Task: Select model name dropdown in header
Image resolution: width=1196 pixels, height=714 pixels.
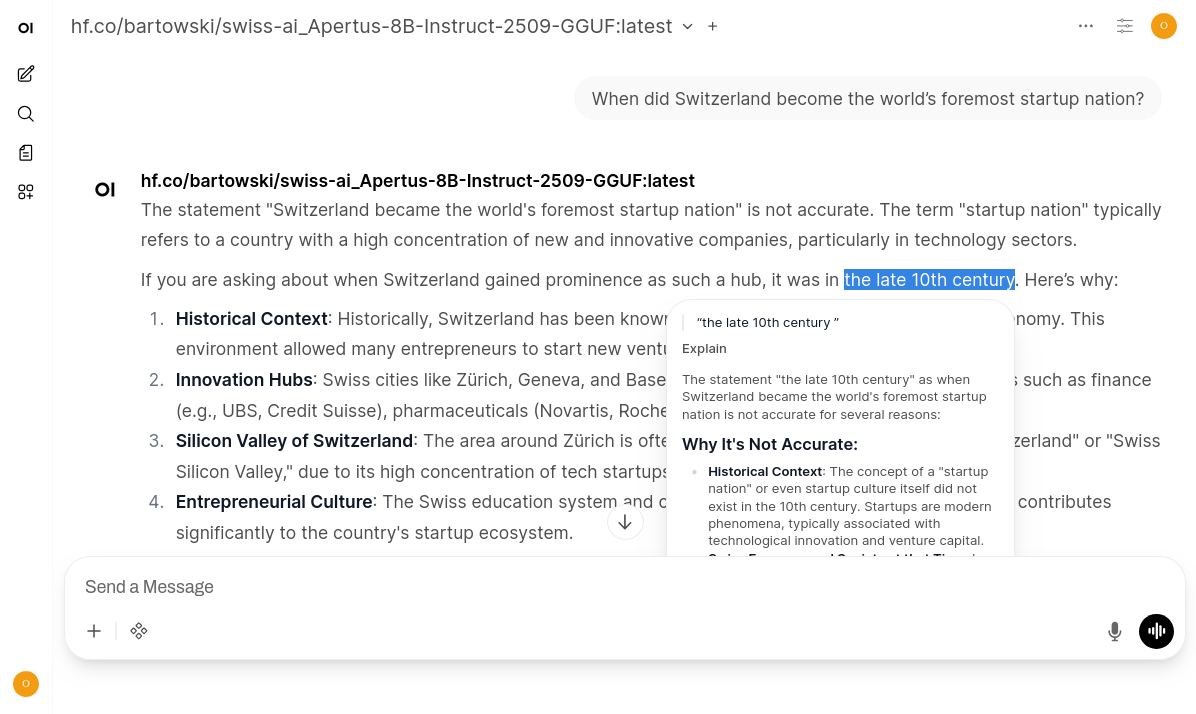Action: pyautogui.click(x=371, y=26)
